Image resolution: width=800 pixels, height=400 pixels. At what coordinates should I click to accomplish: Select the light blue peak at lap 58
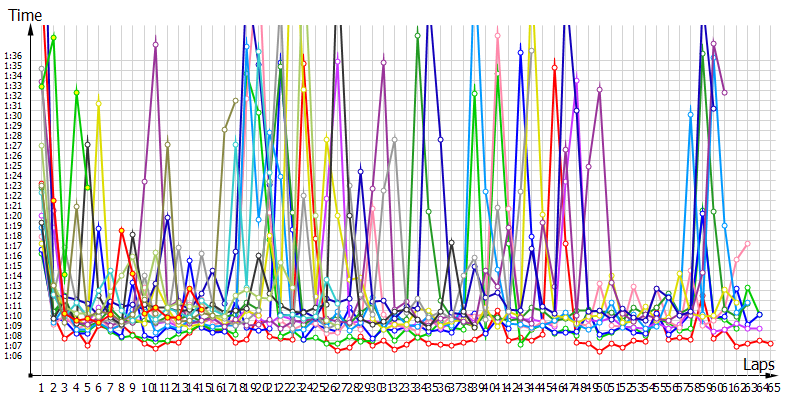click(690, 115)
